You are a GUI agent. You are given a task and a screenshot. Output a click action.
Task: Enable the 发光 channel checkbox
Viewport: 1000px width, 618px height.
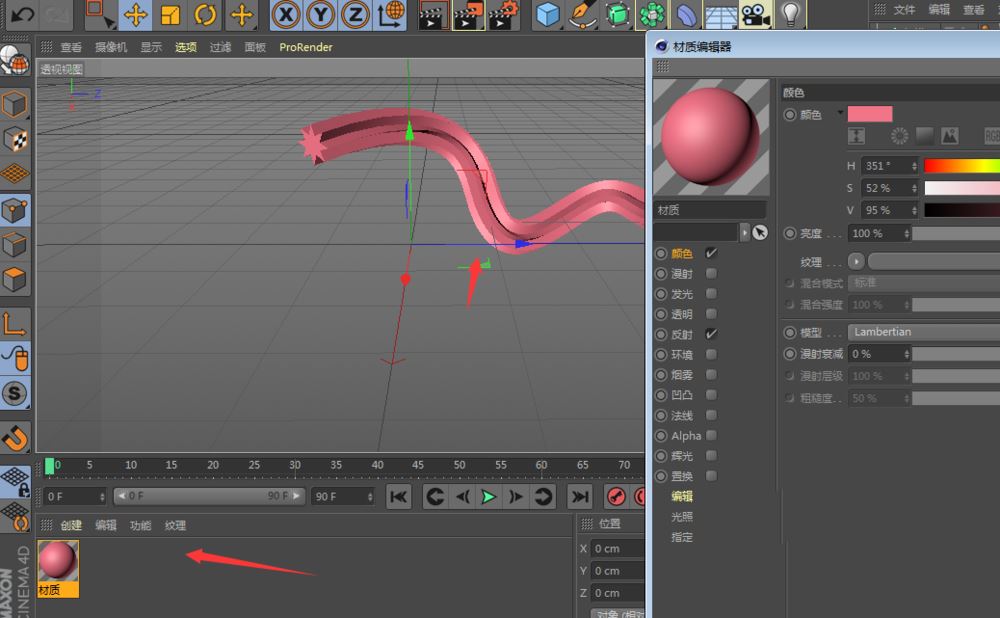(x=711, y=294)
